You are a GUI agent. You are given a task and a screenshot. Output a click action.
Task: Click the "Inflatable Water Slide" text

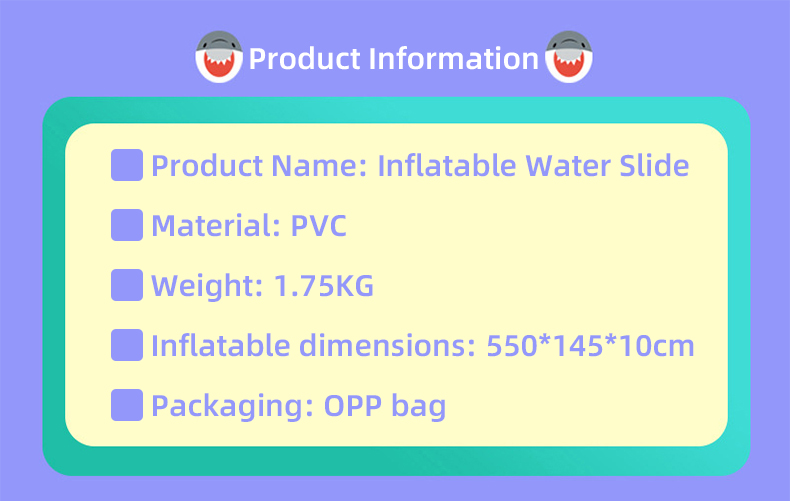coord(533,165)
